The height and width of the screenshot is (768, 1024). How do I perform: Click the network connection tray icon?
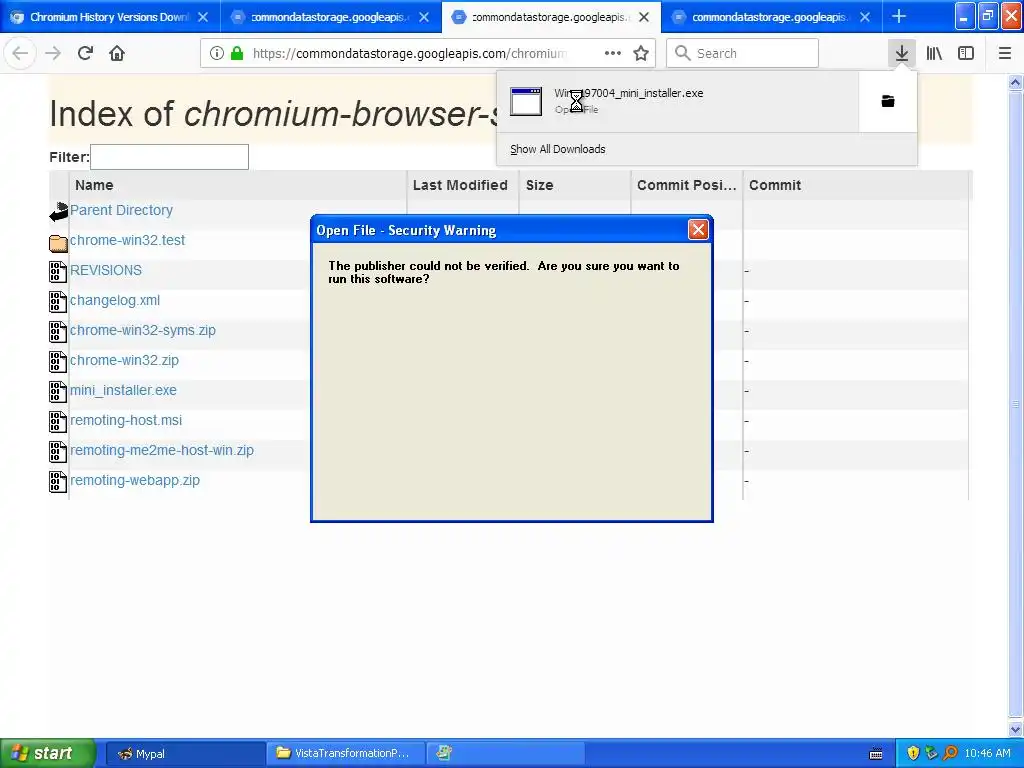931,753
